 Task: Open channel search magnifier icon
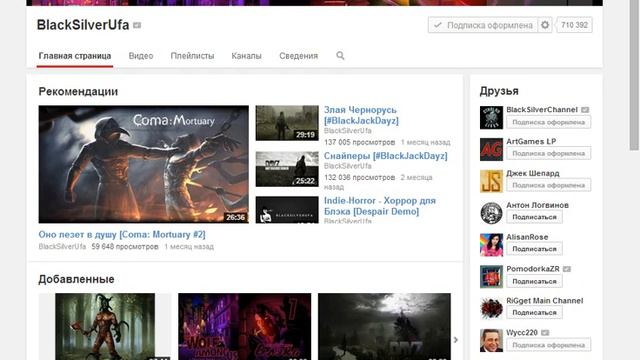click(x=340, y=56)
